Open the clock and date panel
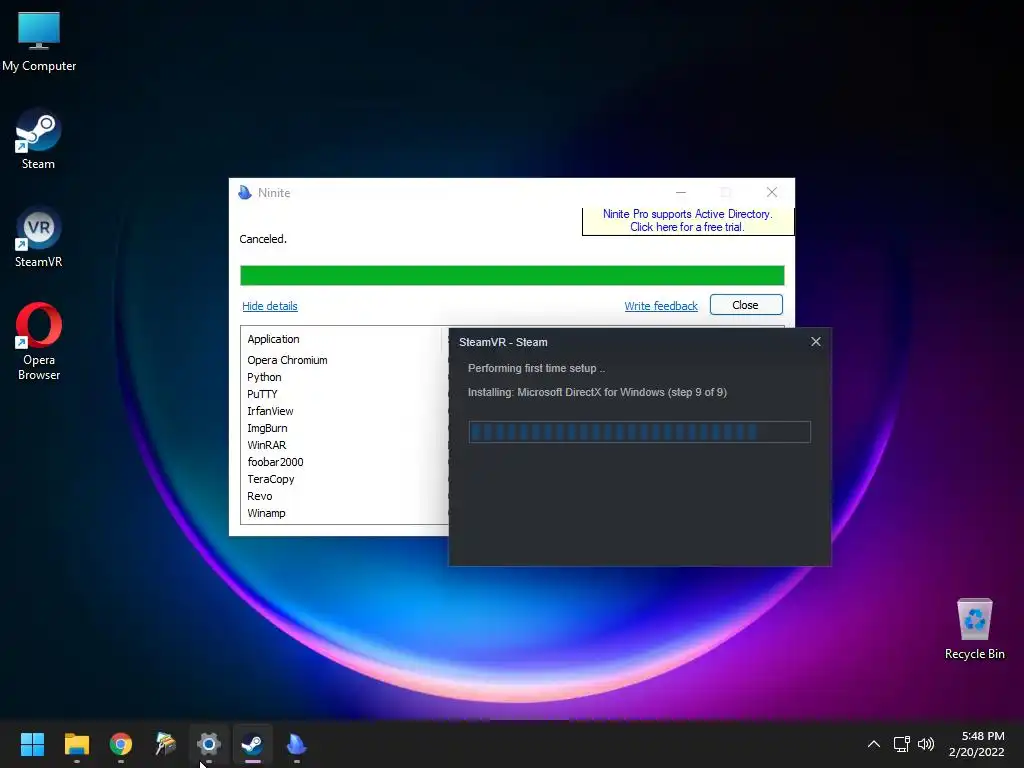 [x=976, y=744]
